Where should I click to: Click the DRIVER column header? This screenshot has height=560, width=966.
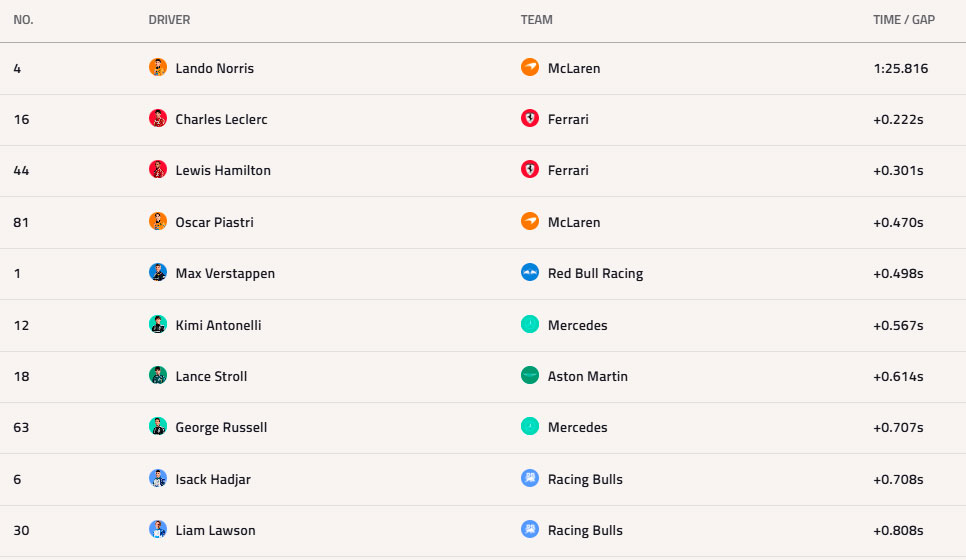pos(169,20)
